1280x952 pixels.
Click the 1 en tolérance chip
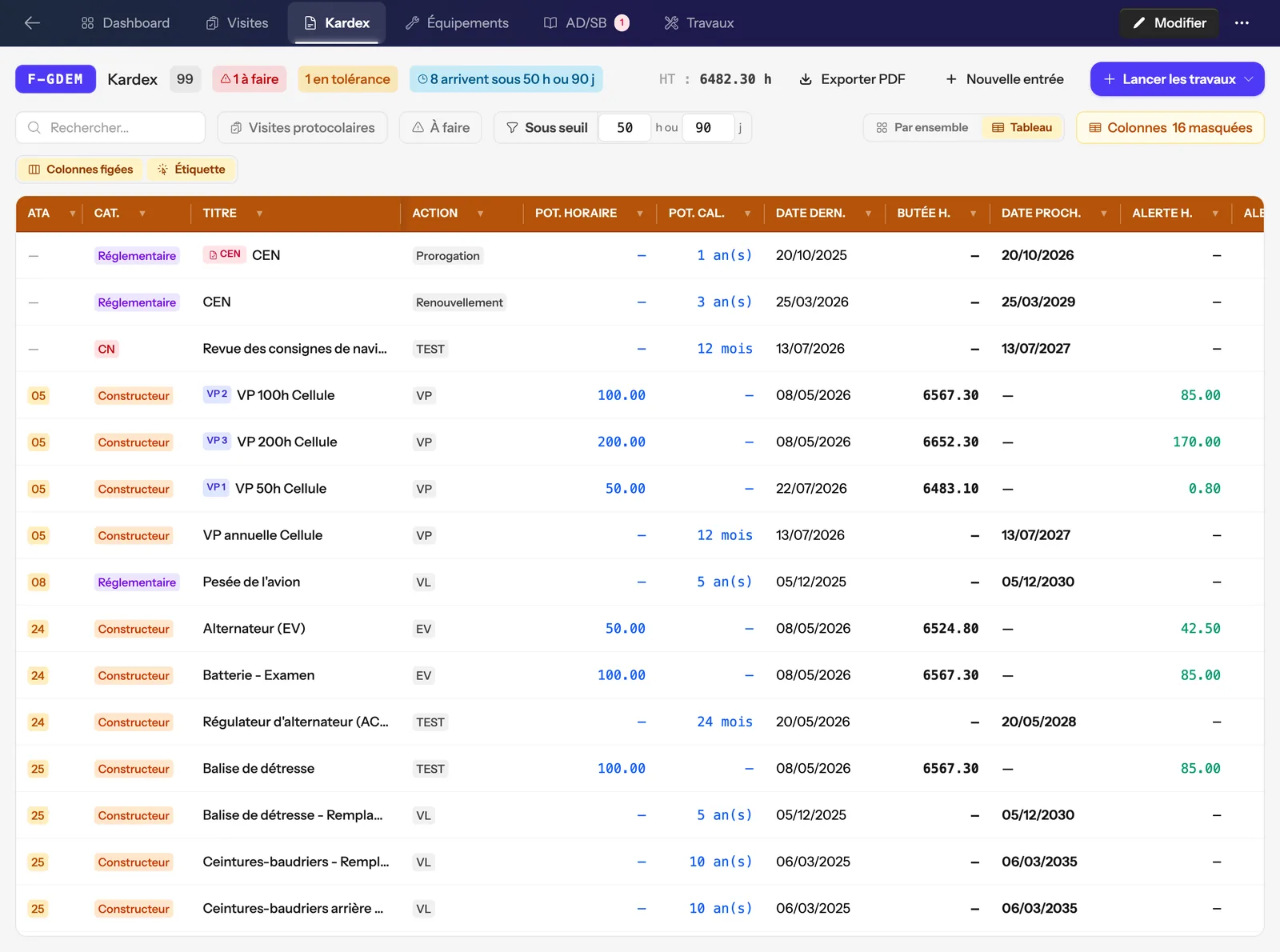[x=347, y=79]
